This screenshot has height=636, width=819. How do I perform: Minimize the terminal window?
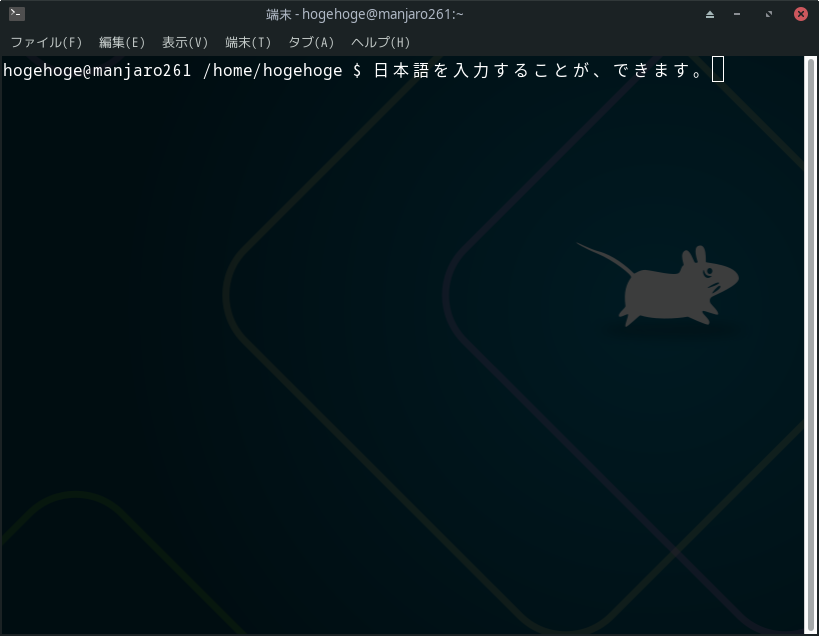coord(737,14)
